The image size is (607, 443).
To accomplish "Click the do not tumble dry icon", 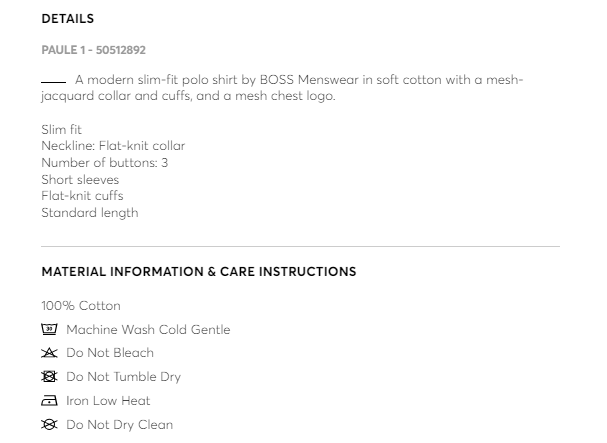I will click(49, 377).
